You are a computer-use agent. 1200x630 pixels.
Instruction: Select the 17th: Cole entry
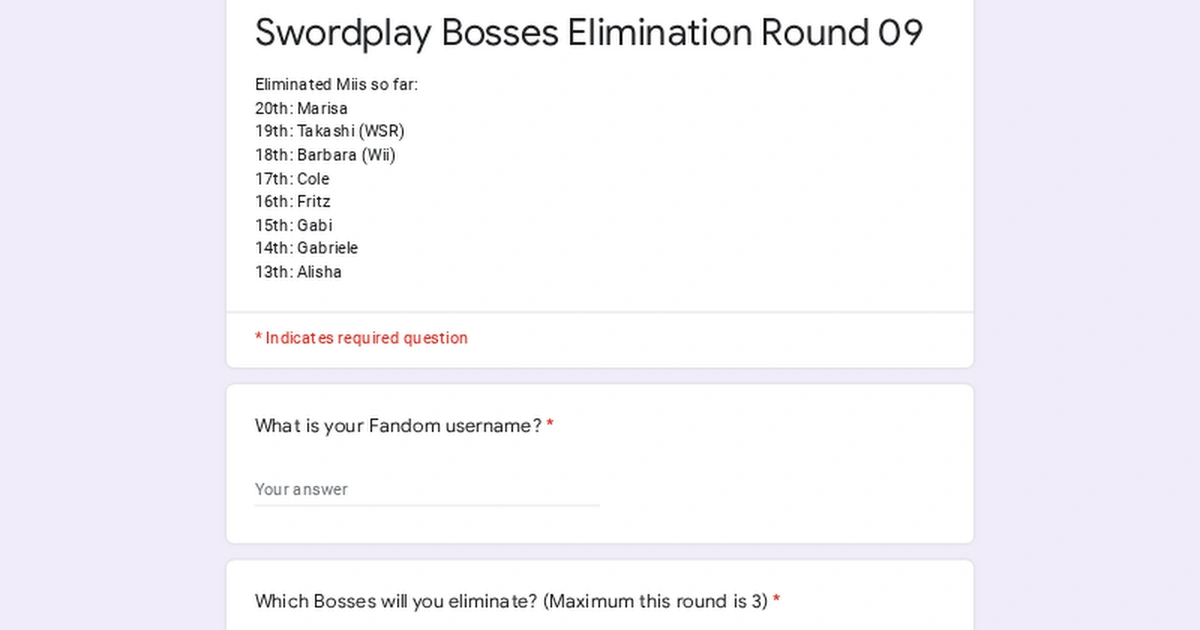[x=291, y=178]
